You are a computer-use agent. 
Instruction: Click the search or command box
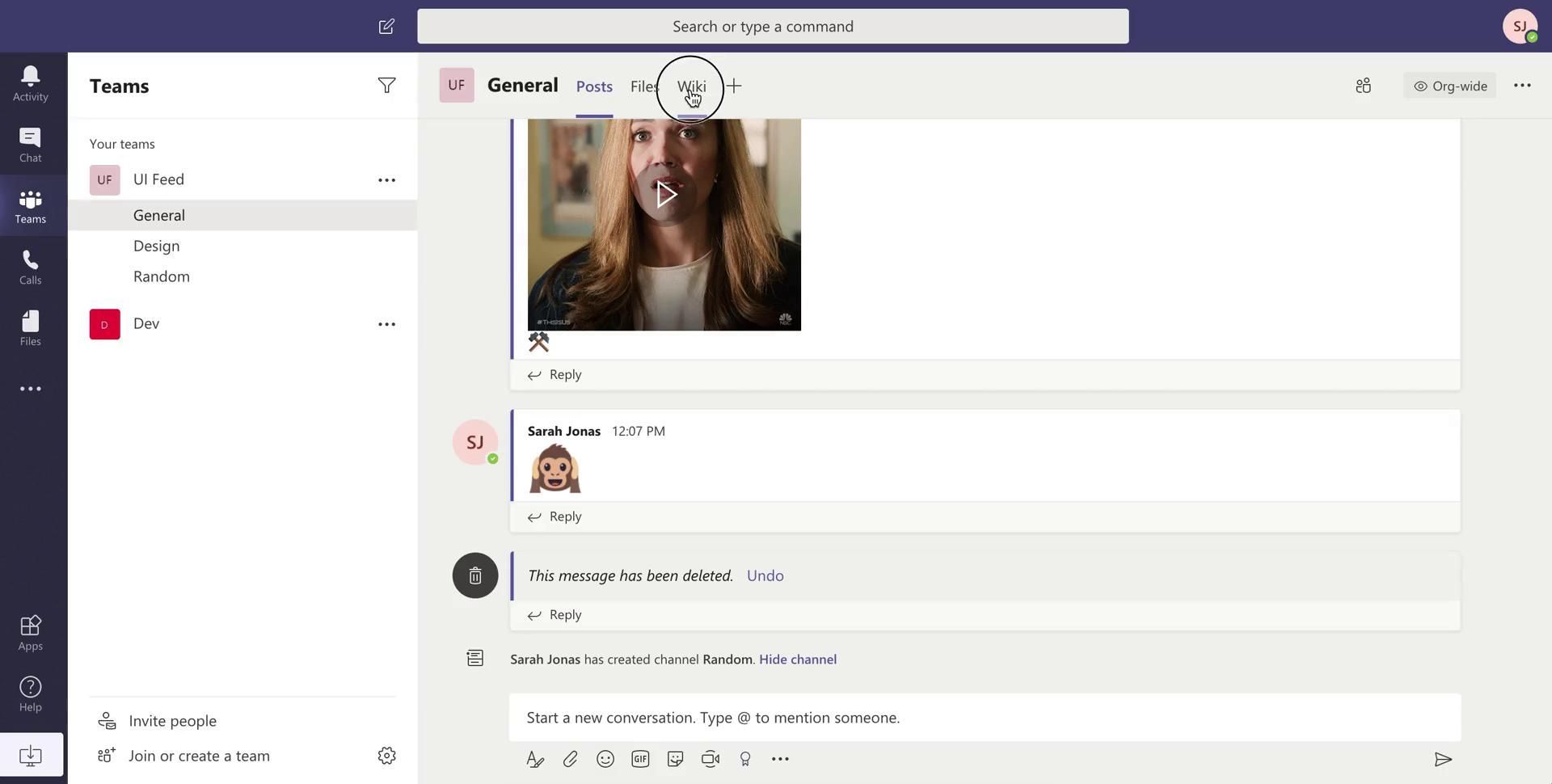click(x=772, y=27)
